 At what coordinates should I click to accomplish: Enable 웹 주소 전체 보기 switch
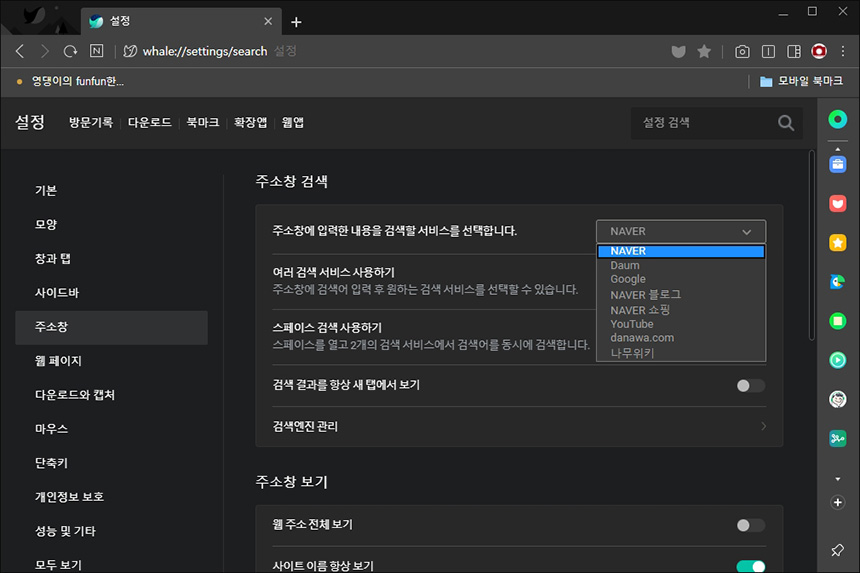(x=750, y=525)
